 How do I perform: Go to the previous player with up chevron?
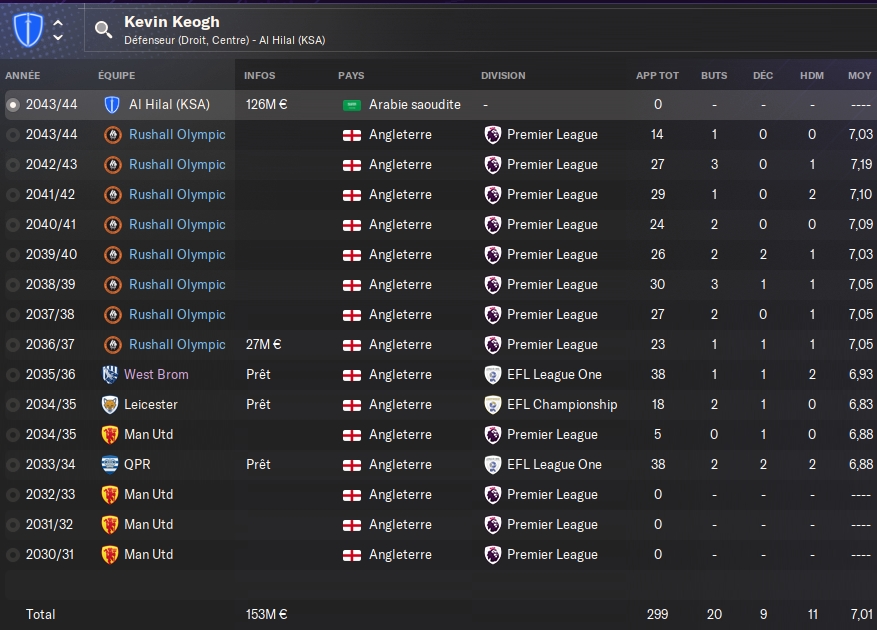(x=58, y=21)
